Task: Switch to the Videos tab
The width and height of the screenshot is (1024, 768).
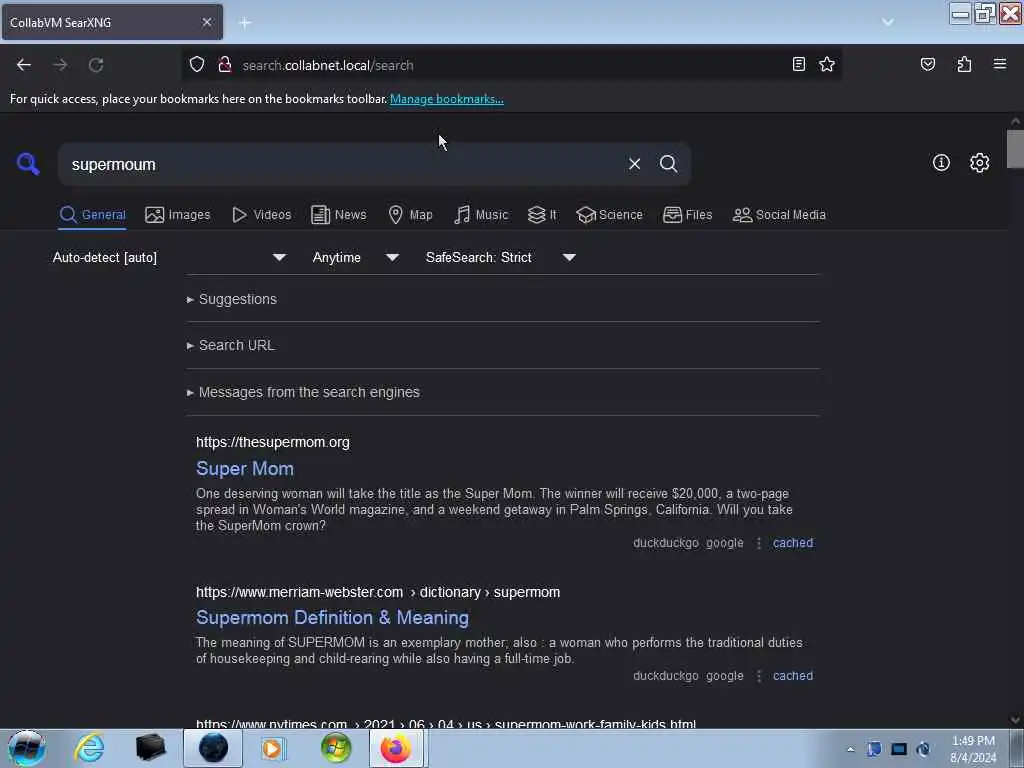Action: click(262, 215)
